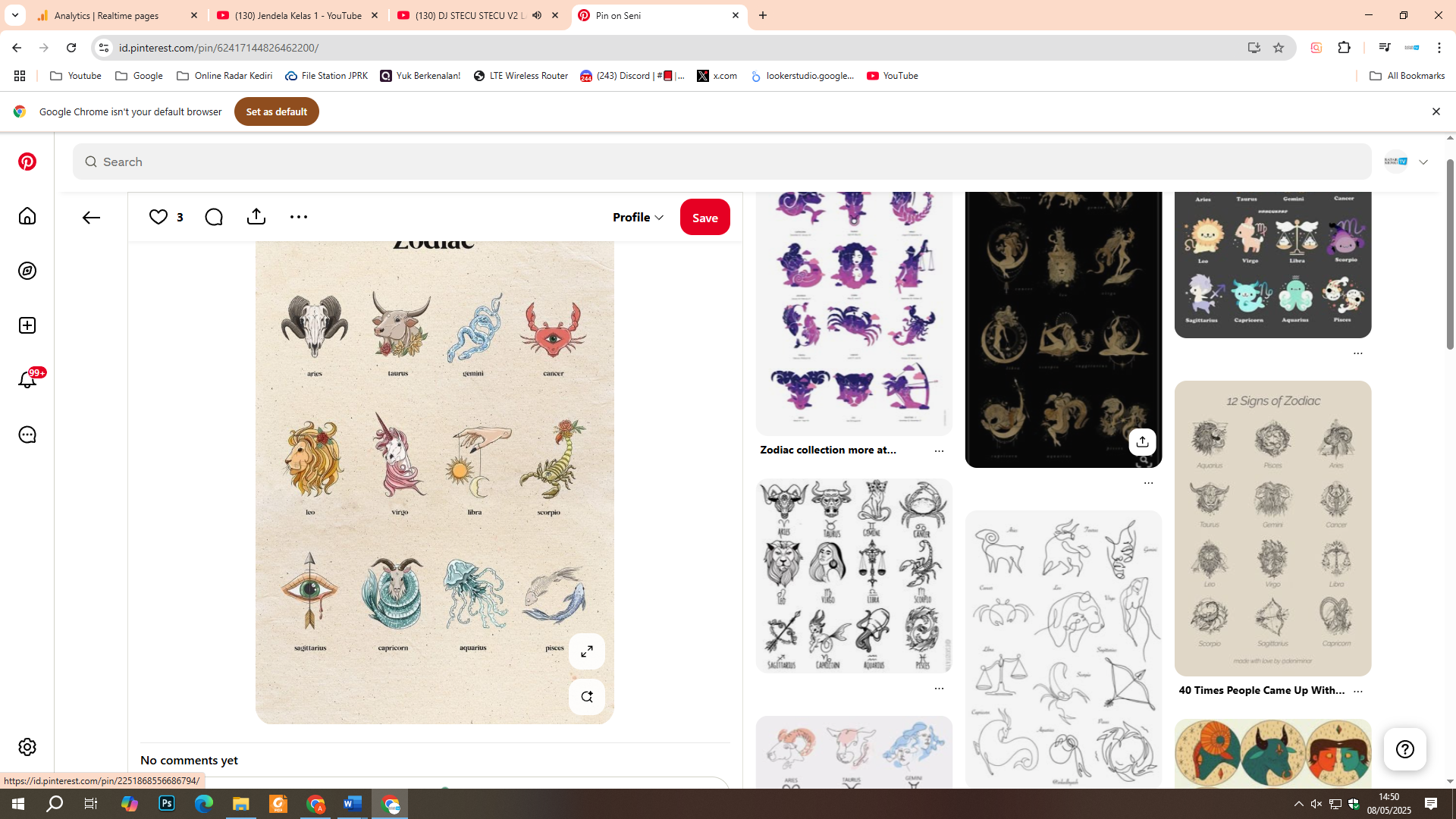Open notifications bell with 99+ badge
1456x819 pixels.
click(27, 380)
